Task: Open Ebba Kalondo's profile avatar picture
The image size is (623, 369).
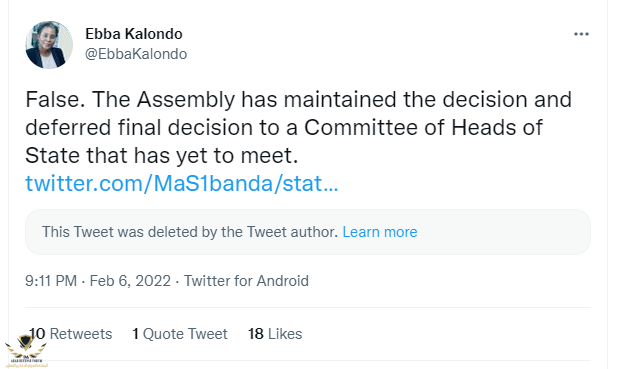Action: (49, 45)
